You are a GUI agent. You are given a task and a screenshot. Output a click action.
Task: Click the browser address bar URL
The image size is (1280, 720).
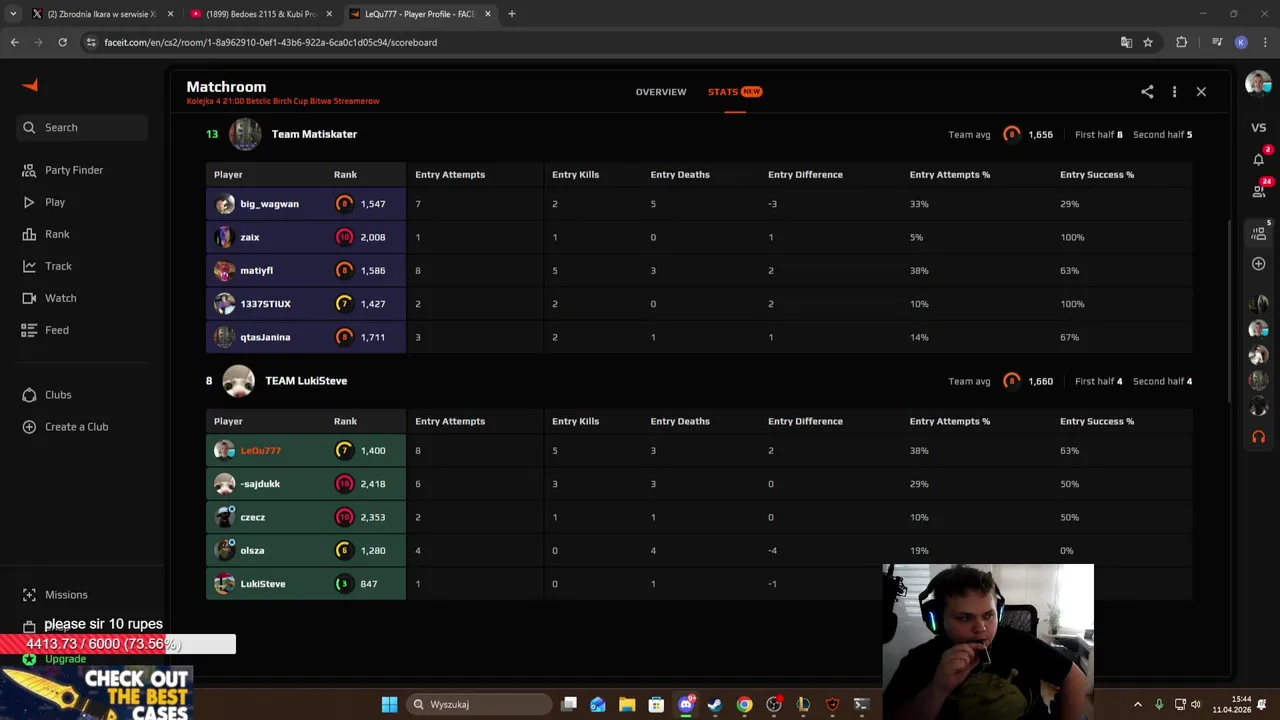(x=270, y=42)
